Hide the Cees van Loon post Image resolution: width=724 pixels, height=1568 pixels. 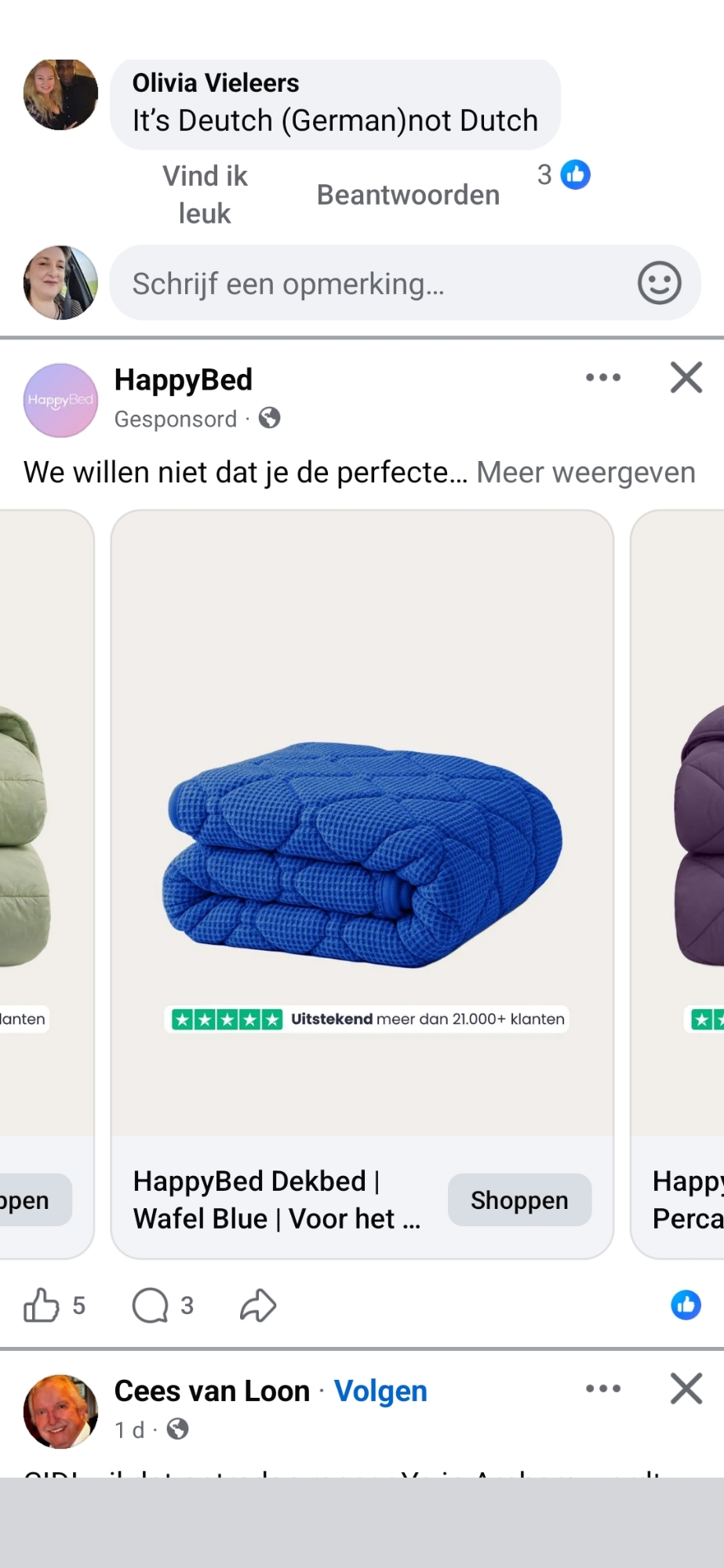(x=686, y=1388)
